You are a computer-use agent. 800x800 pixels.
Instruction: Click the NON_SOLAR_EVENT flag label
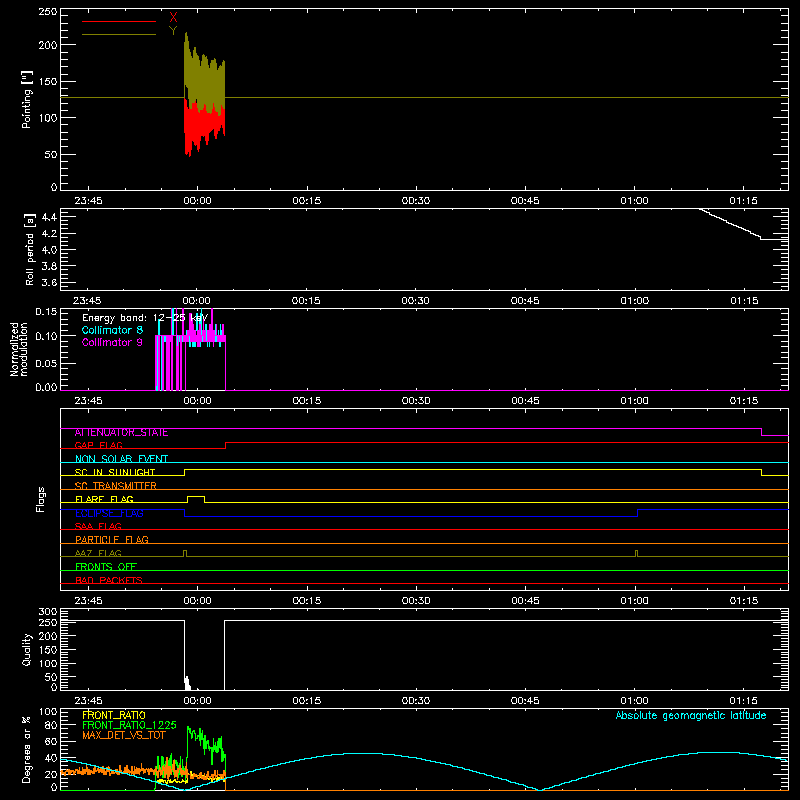pos(121,459)
